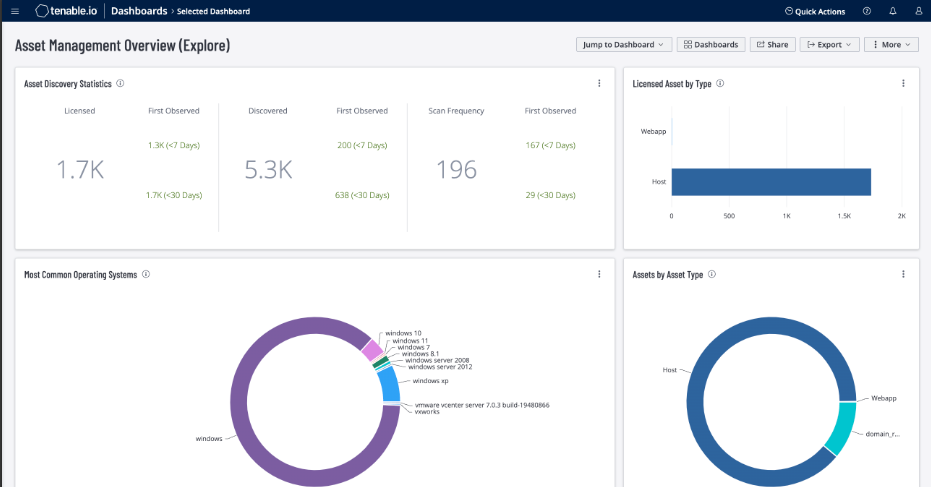Expand the Export dropdown
The width and height of the screenshot is (931, 487).
[829, 45]
